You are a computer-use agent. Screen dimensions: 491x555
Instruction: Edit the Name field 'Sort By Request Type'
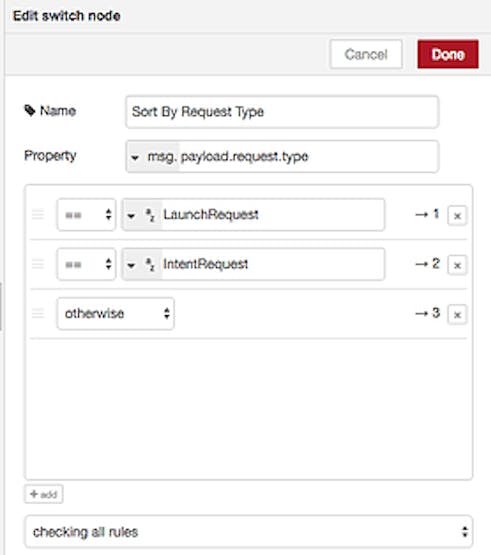pyautogui.click(x=282, y=112)
